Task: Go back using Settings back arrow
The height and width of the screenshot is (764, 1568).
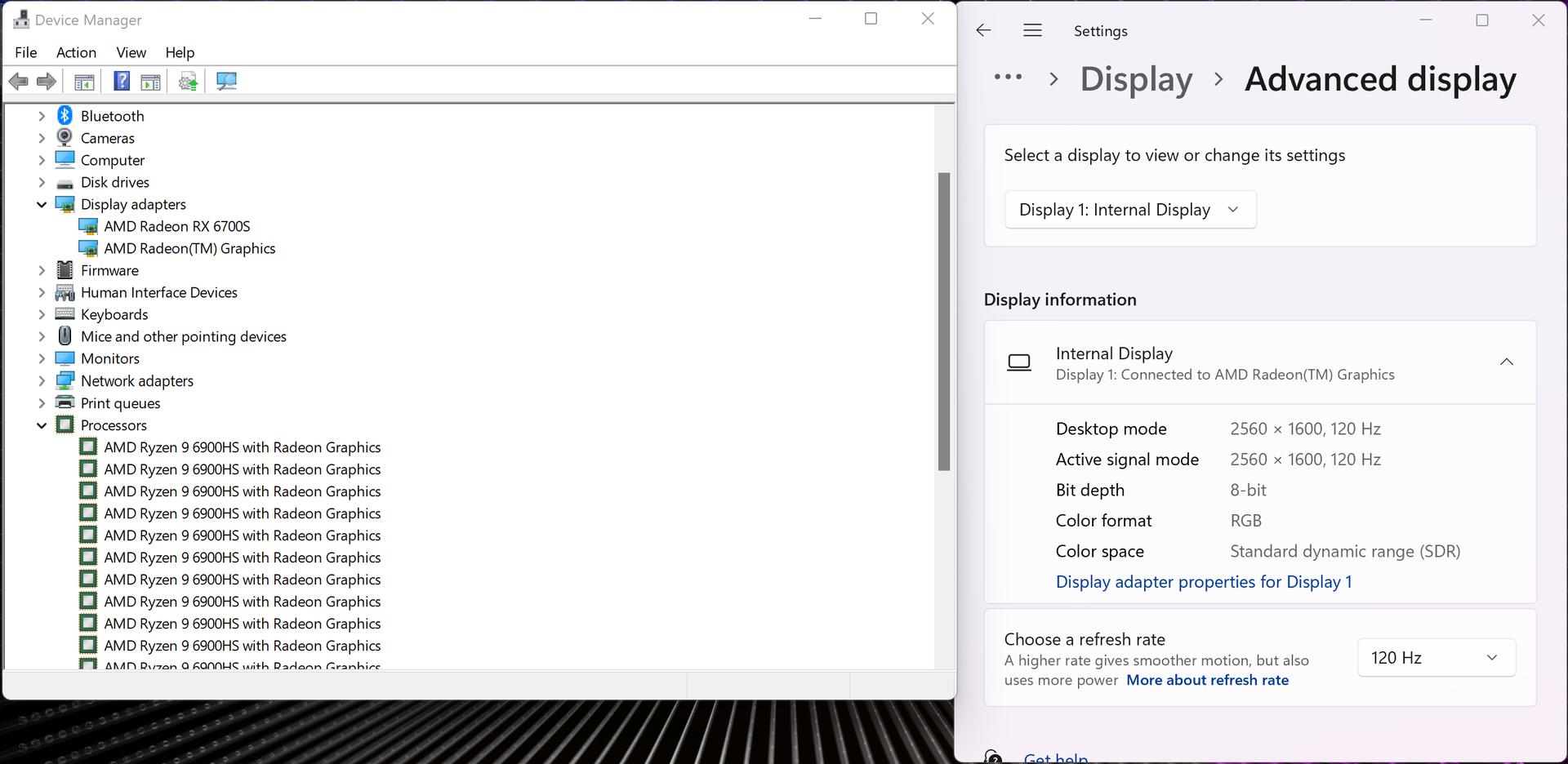Action: coord(983,30)
